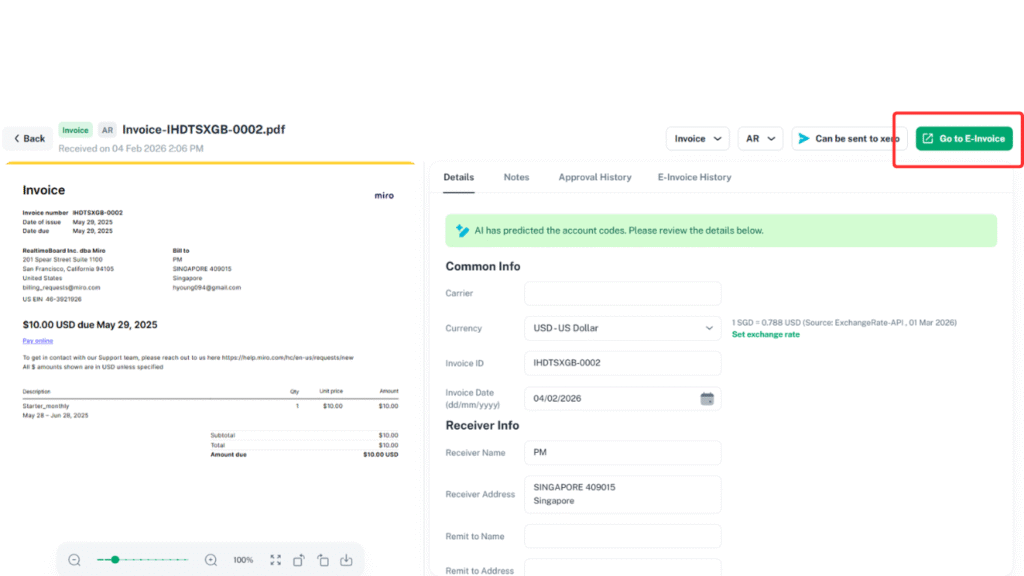Click the Invoice ID input field
This screenshot has height=576, width=1024.
(x=622, y=363)
